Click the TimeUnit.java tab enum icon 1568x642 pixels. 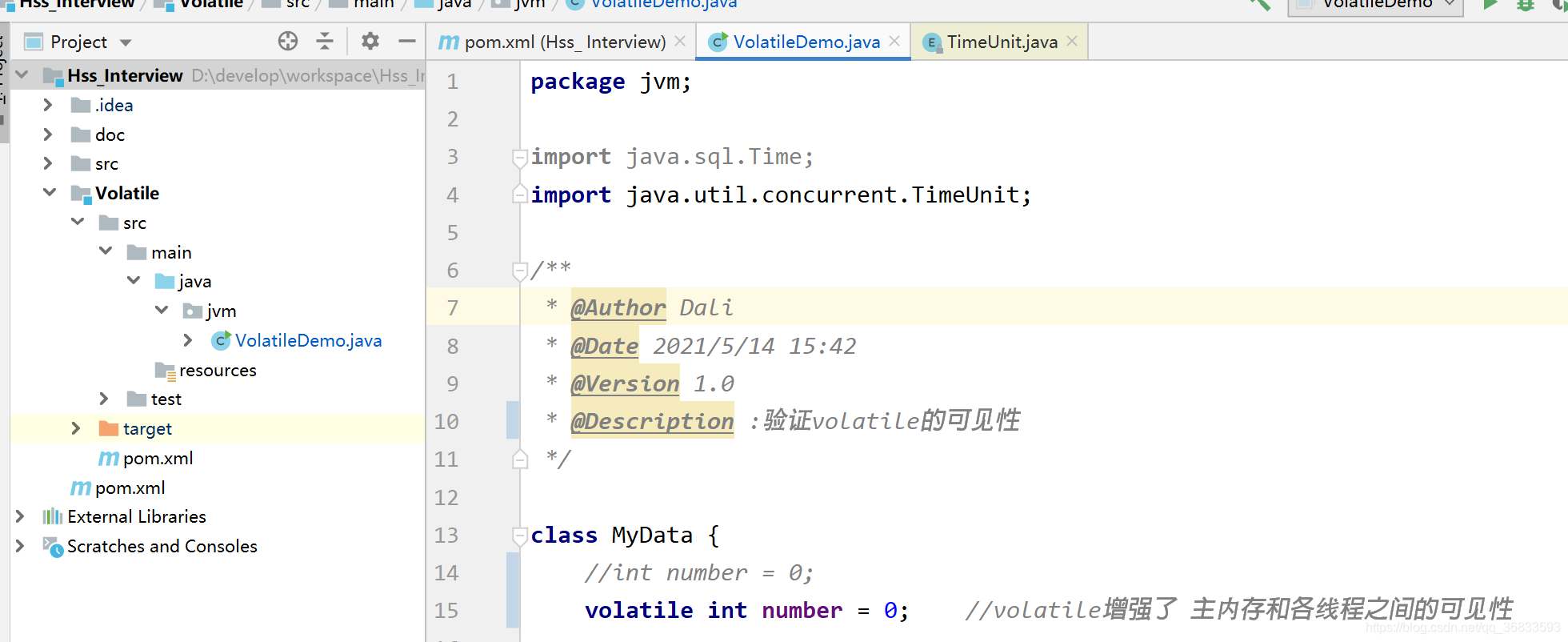(932, 42)
